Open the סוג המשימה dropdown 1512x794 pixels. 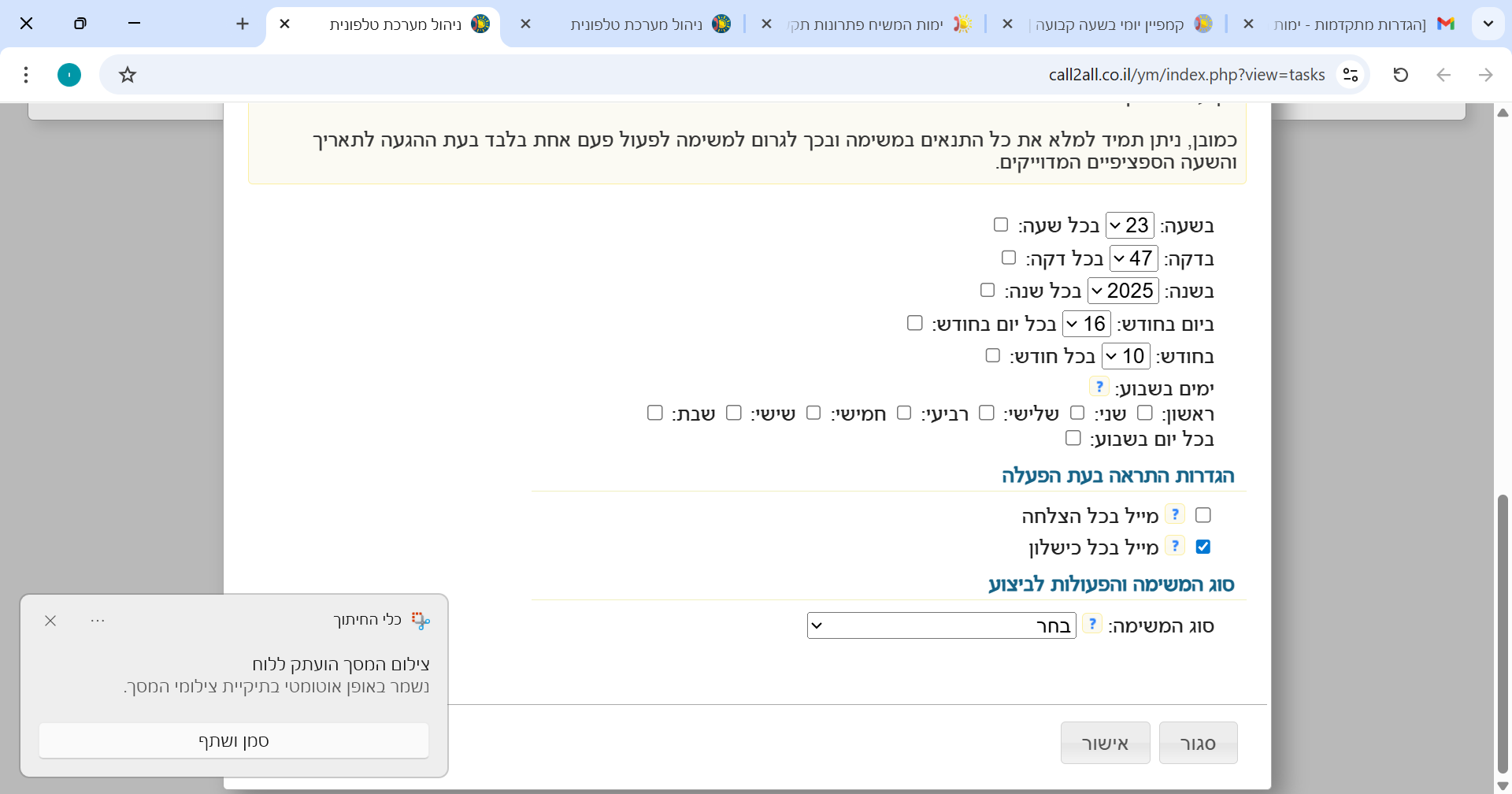coord(941,625)
